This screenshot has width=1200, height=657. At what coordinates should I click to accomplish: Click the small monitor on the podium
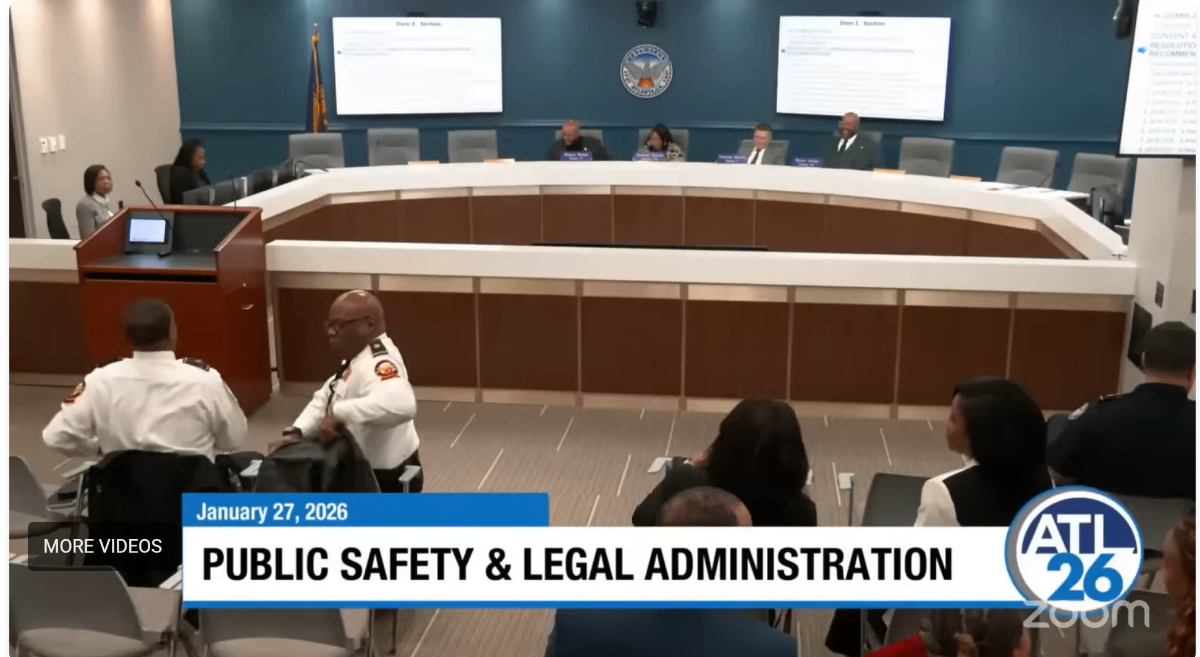(x=147, y=231)
